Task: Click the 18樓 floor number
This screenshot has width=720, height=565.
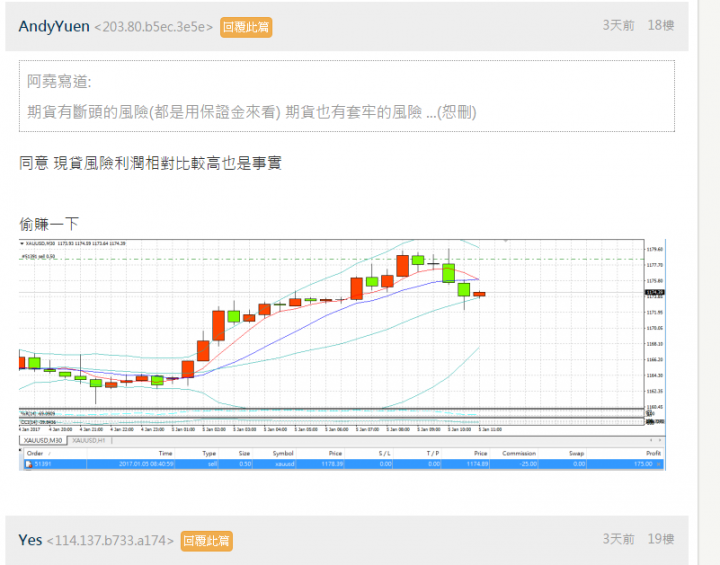Action: click(x=661, y=25)
